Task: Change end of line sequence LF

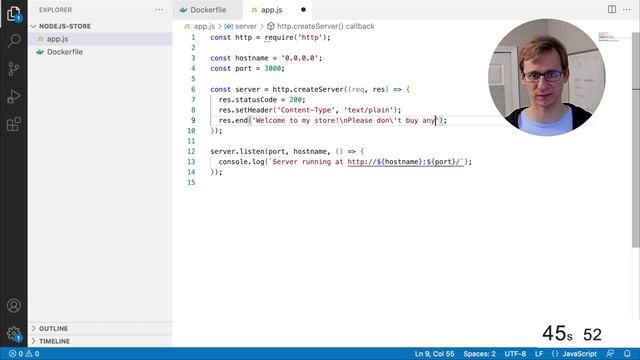Action: [x=539, y=354]
